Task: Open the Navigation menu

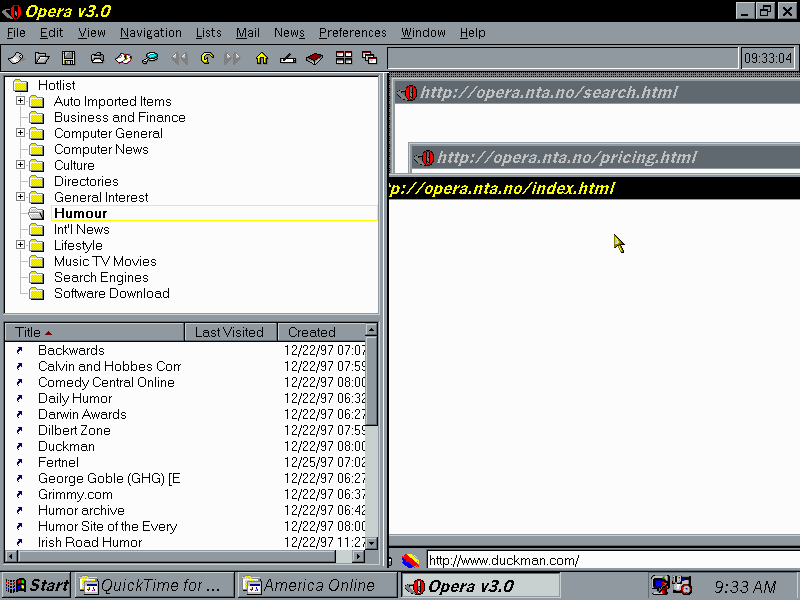Action: [150, 33]
